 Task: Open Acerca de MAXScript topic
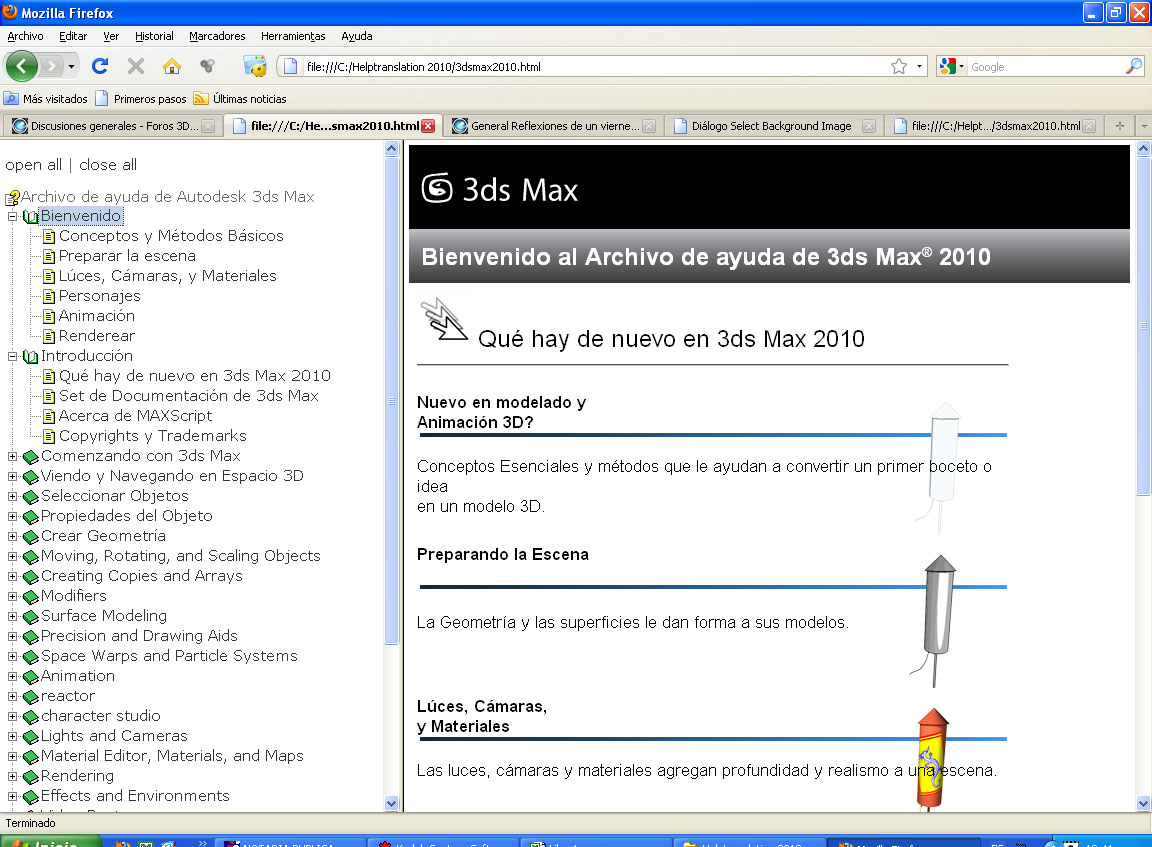tap(135, 416)
